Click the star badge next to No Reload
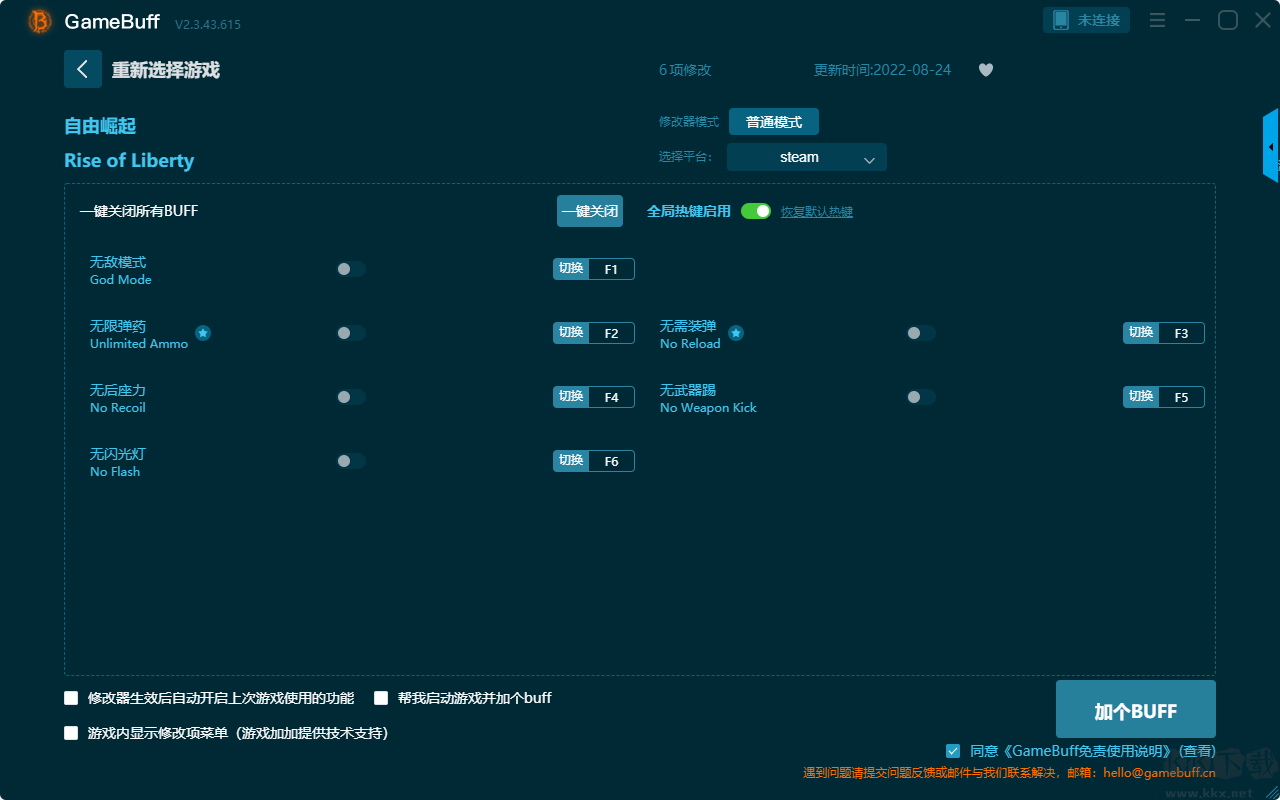 point(736,333)
